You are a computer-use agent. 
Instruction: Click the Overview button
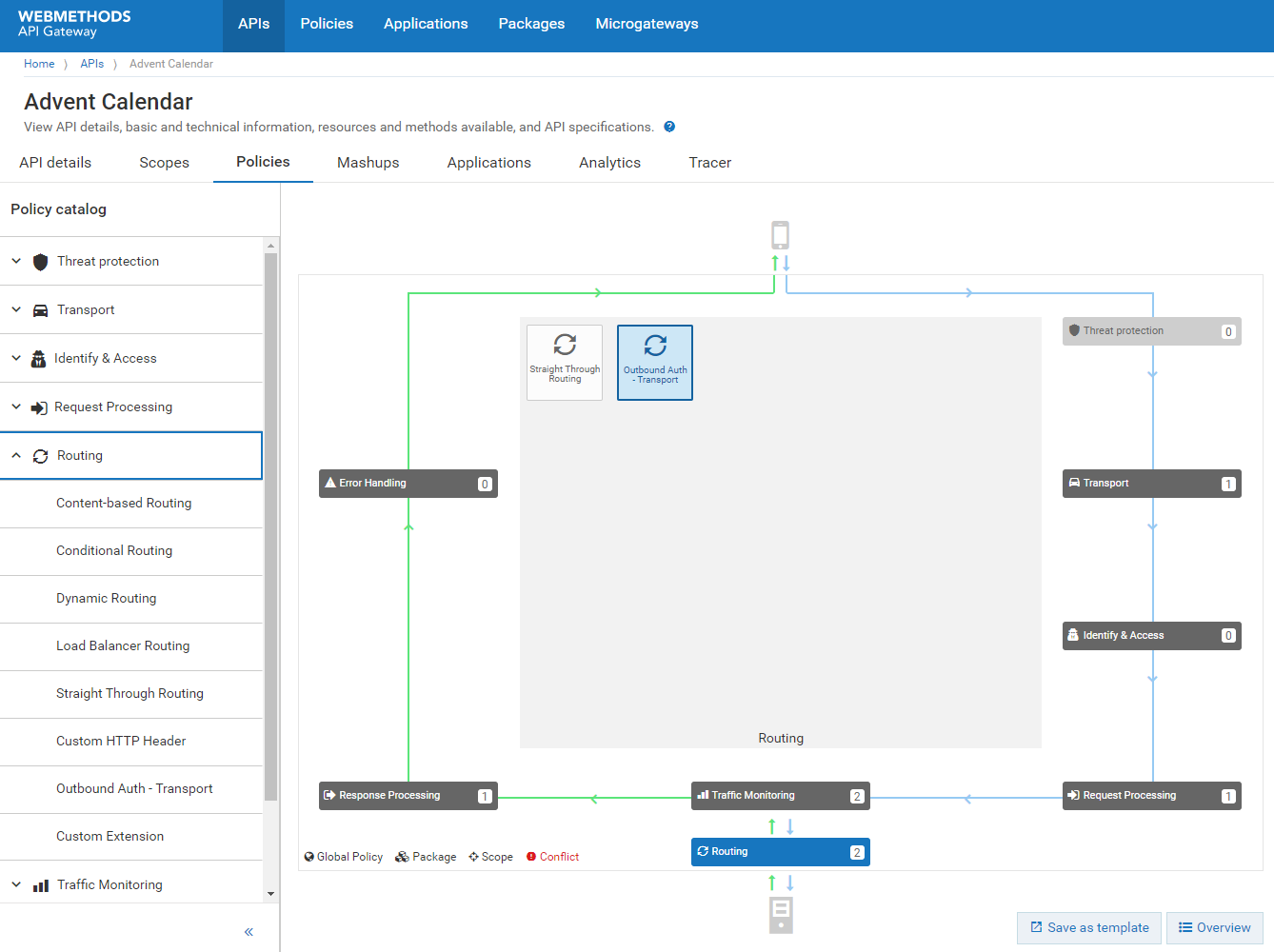(1214, 928)
